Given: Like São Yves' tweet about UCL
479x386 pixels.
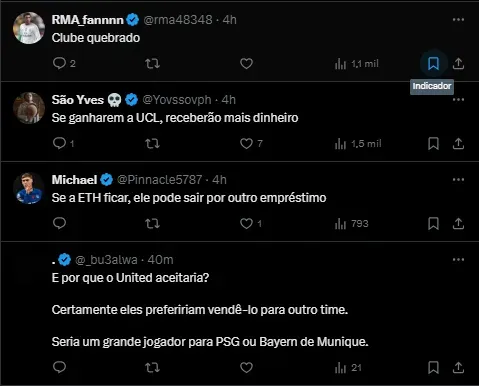Looking at the screenshot, I should pos(246,144).
